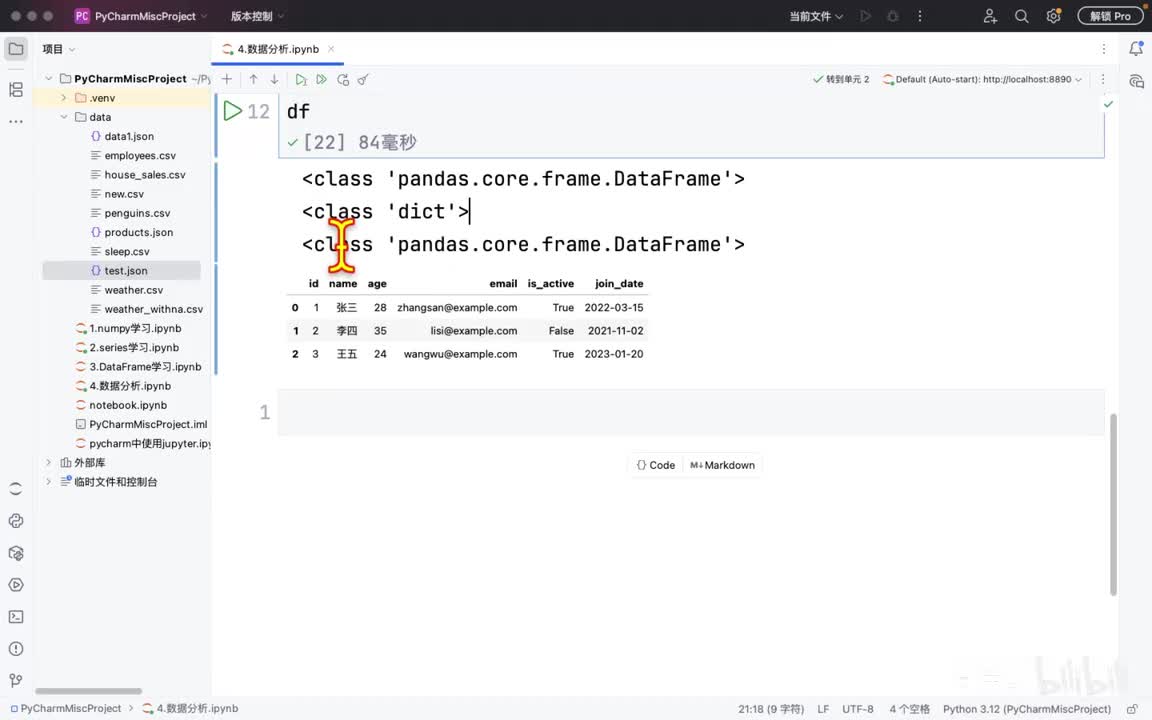Image resolution: width=1152 pixels, height=720 pixels.
Task: Open the Git version control tool window
Action: tap(15, 680)
